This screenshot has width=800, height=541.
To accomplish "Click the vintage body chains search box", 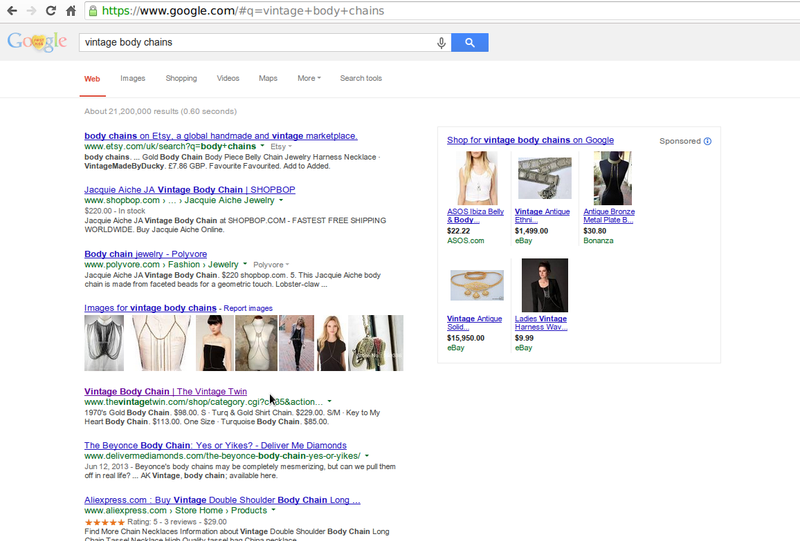I will [258, 42].
